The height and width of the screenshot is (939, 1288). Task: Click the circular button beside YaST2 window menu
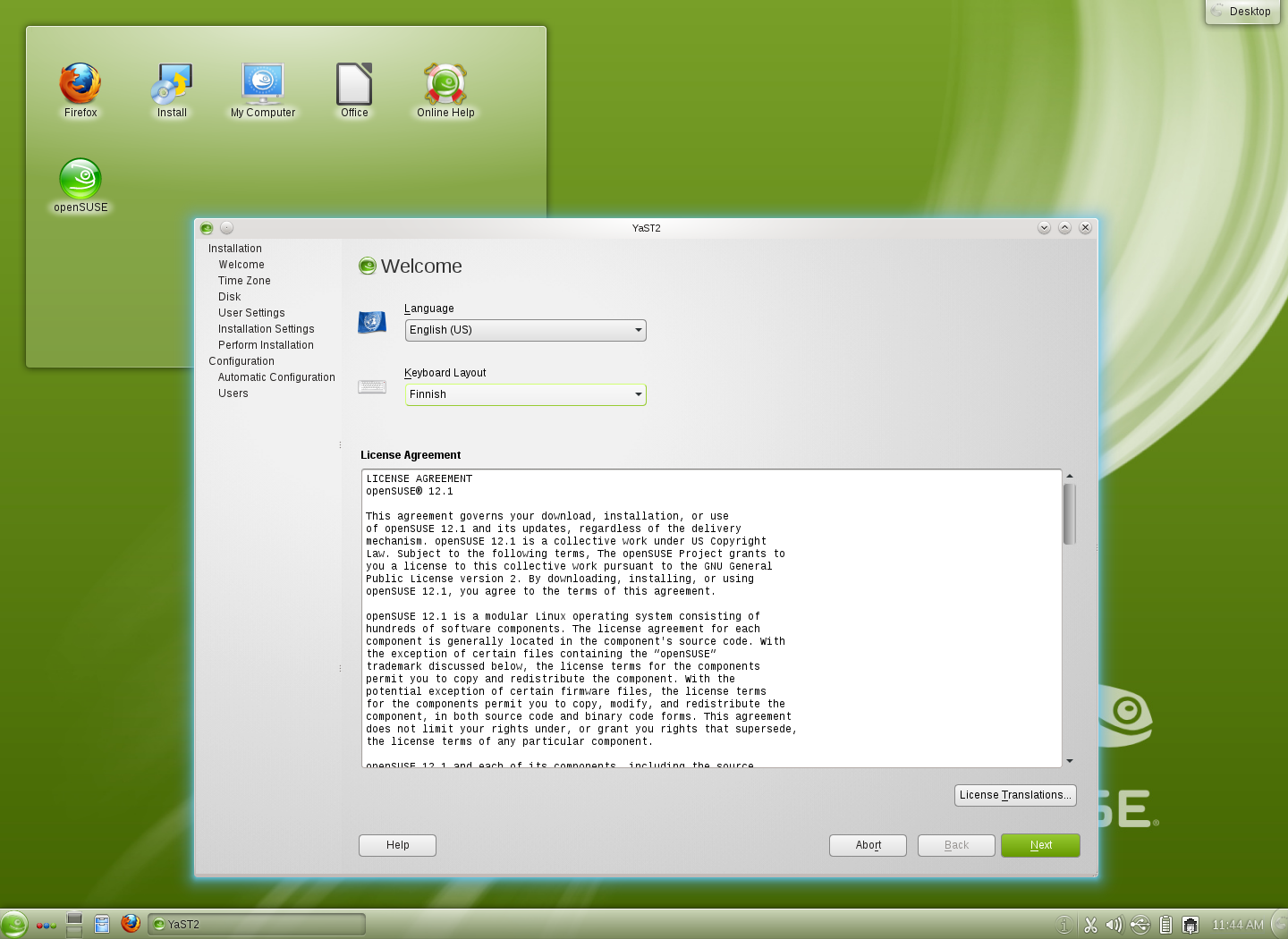pyautogui.click(x=226, y=228)
